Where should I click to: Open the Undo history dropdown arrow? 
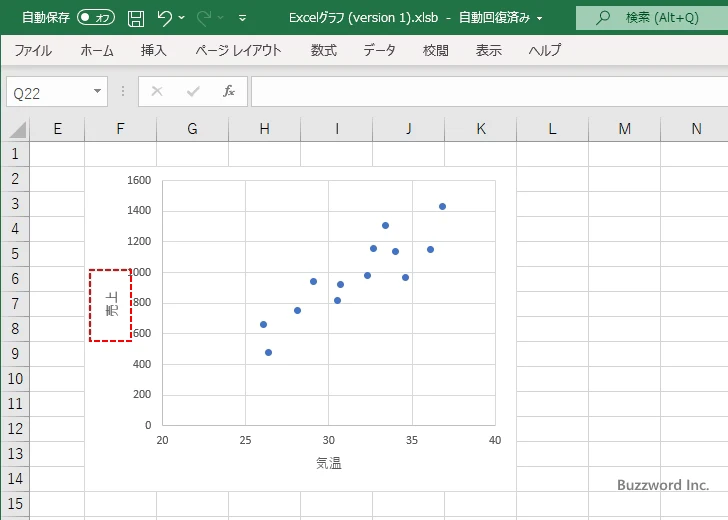pos(182,18)
